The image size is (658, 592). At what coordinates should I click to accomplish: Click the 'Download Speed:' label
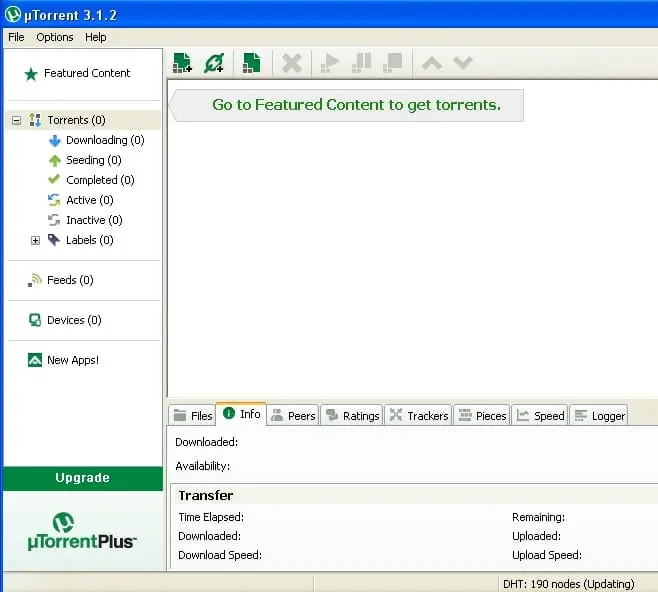(220, 555)
